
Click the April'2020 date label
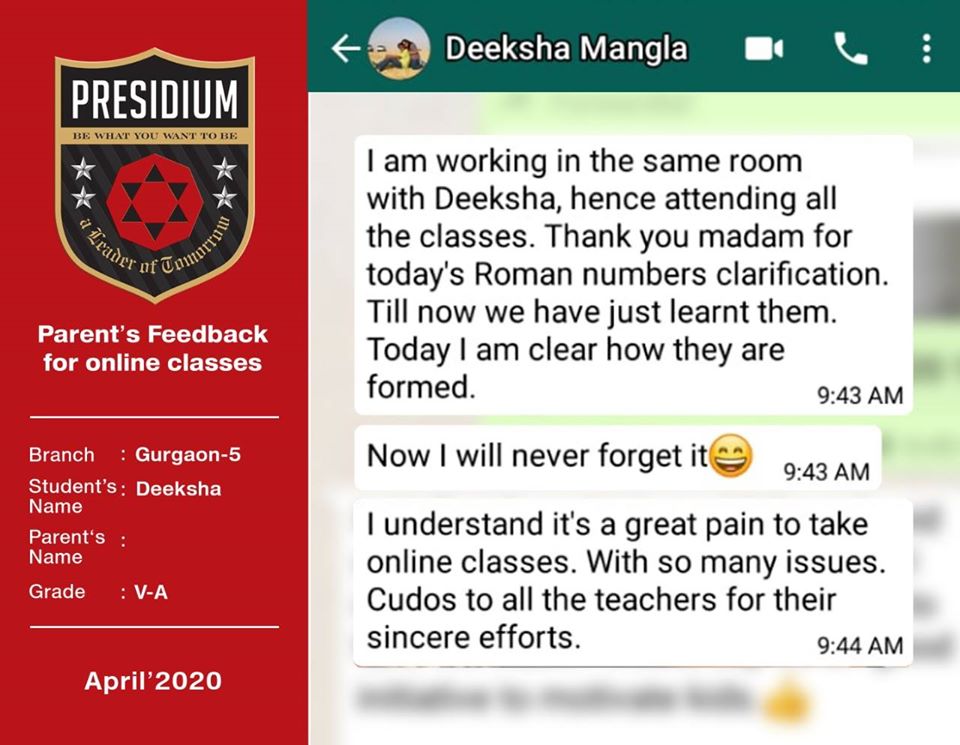[152, 681]
